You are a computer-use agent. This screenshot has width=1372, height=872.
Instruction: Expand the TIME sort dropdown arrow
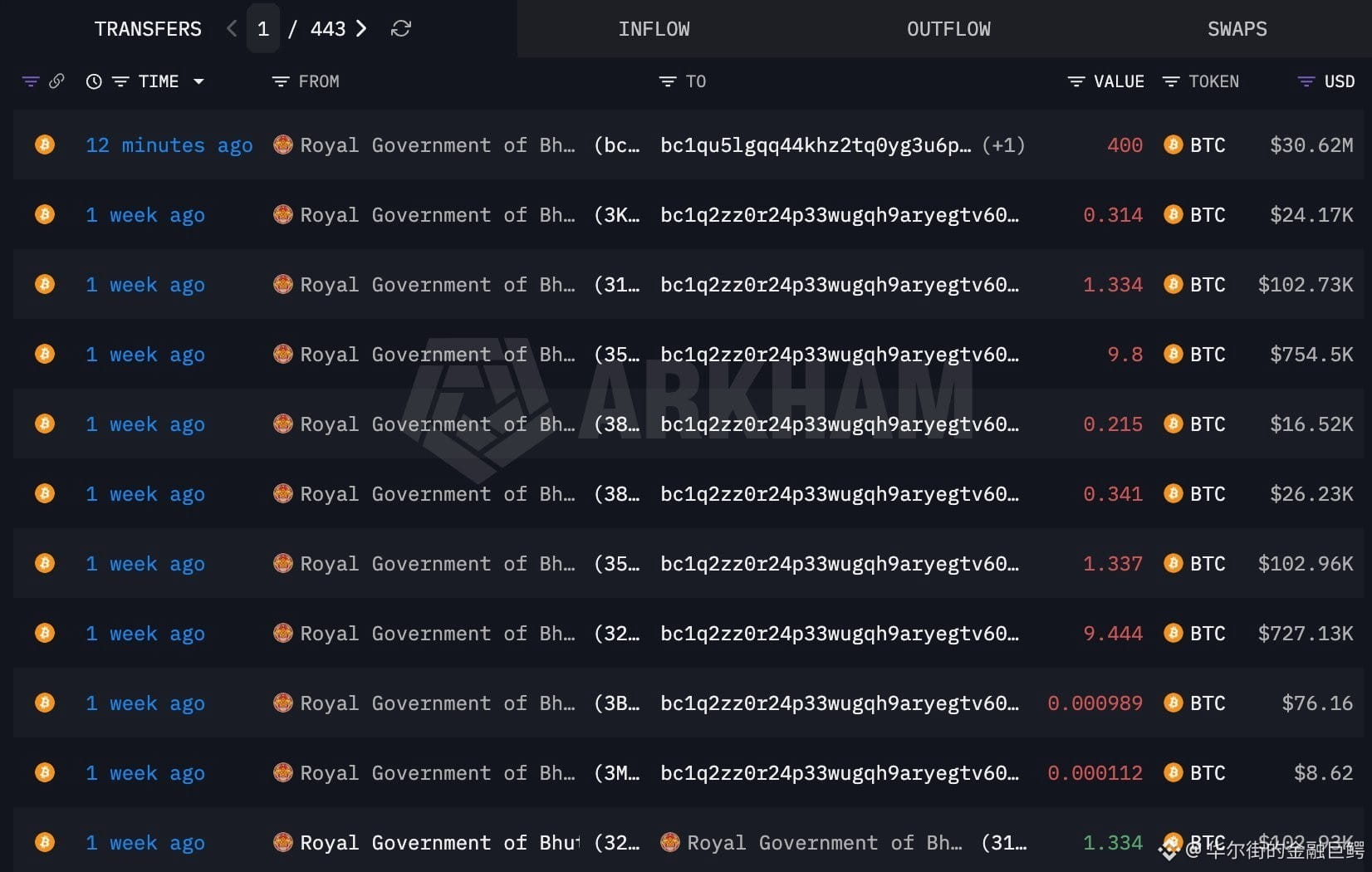[198, 81]
